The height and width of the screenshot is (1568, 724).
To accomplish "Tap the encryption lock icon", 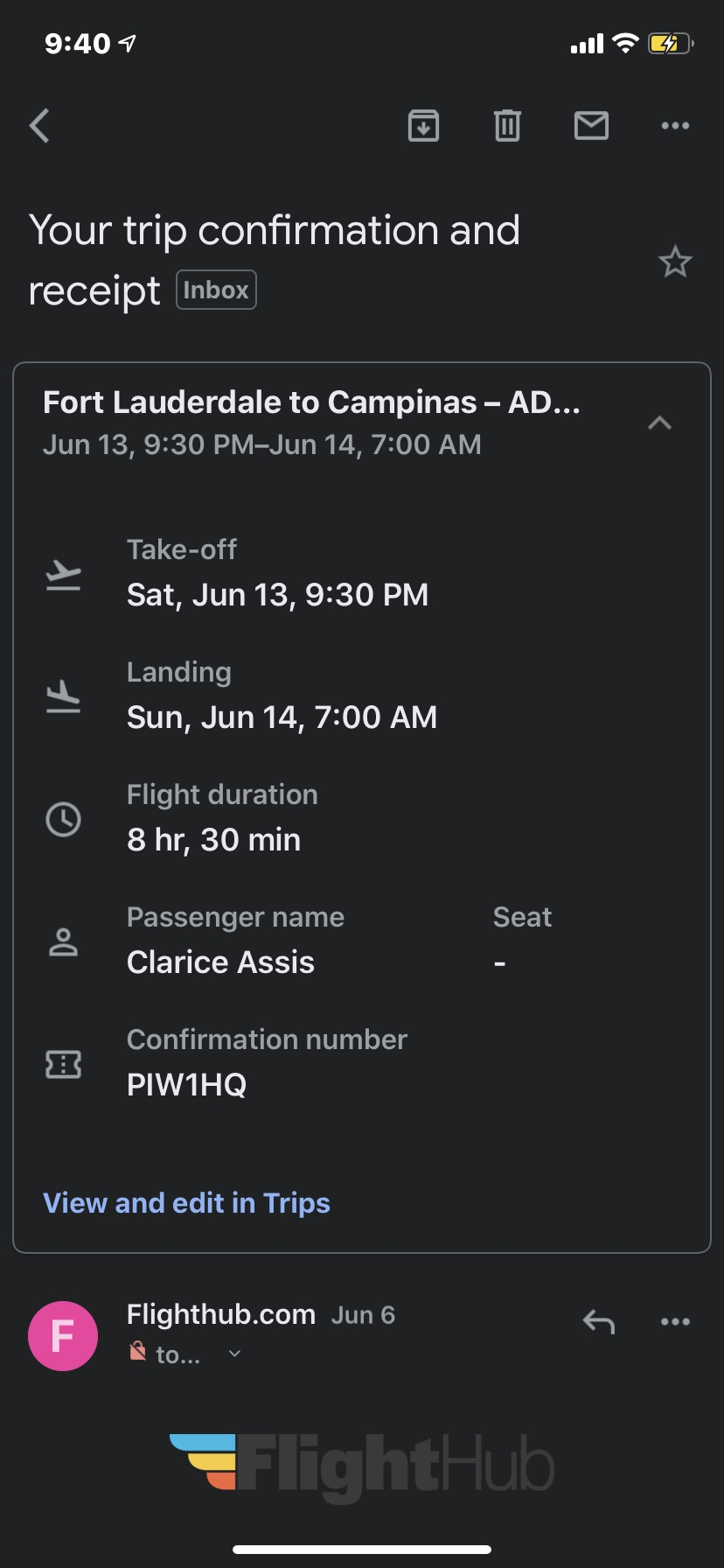I will tap(137, 1352).
